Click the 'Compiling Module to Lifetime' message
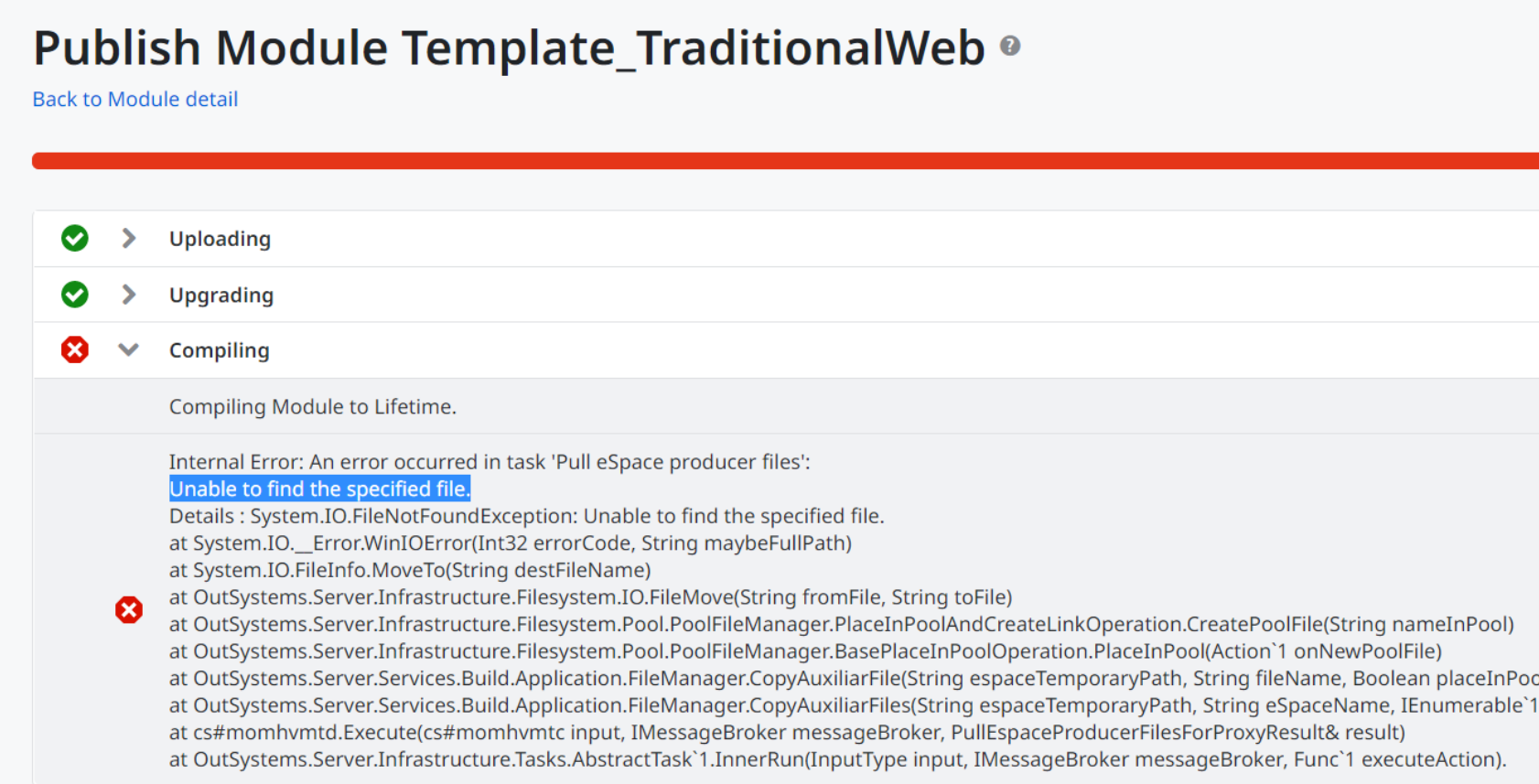This screenshot has height=784, width=1539. 312,406
